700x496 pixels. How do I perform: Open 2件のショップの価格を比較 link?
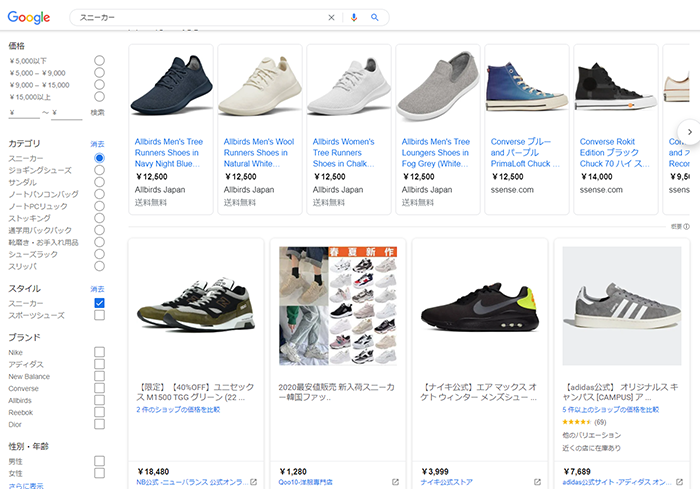(178, 409)
